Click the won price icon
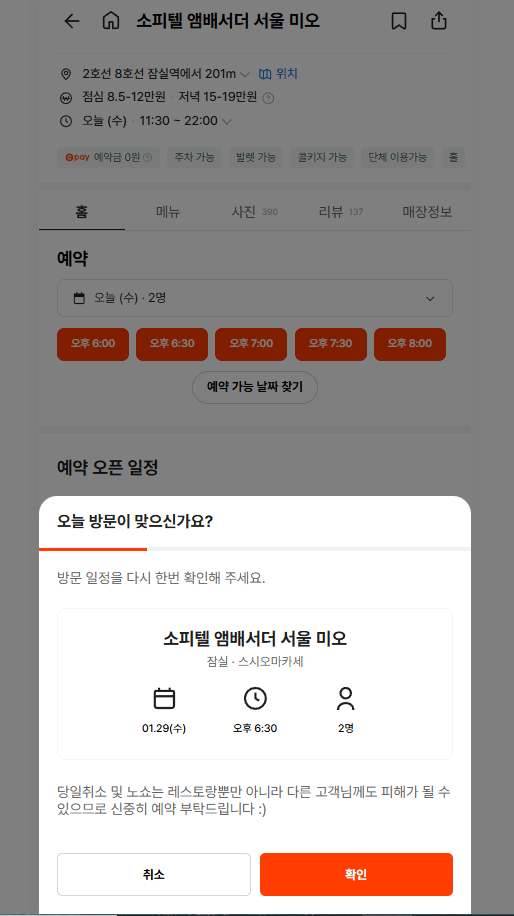514x916 pixels. click(x=66, y=98)
